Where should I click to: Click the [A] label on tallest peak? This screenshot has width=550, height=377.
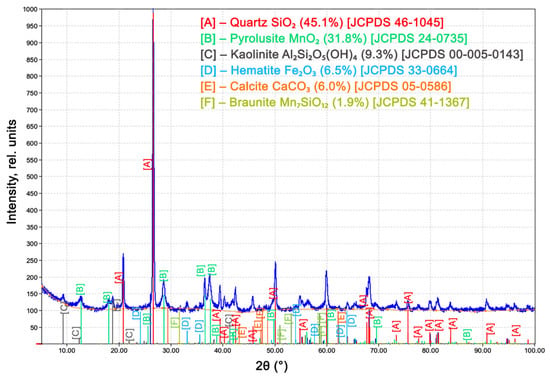[147, 164]
